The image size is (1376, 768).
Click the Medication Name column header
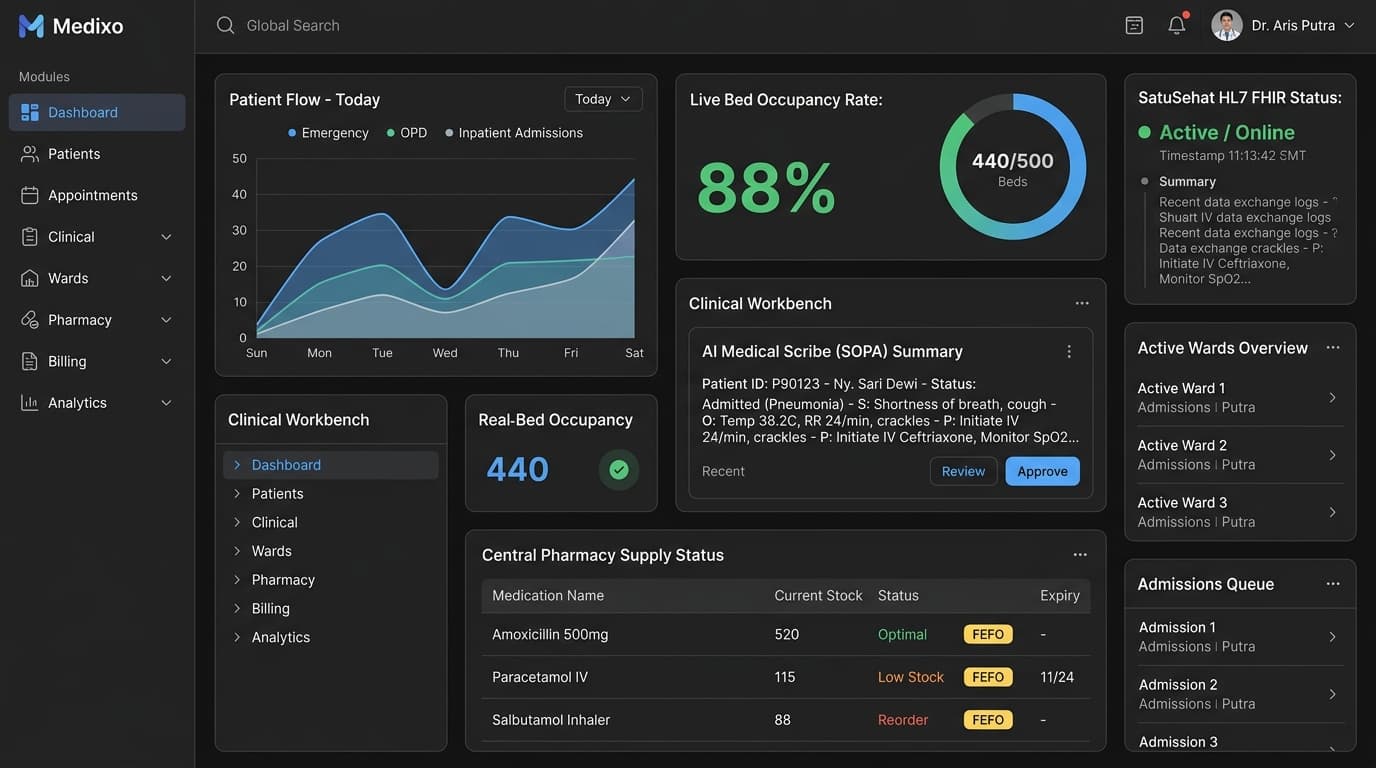coord(548,595)
